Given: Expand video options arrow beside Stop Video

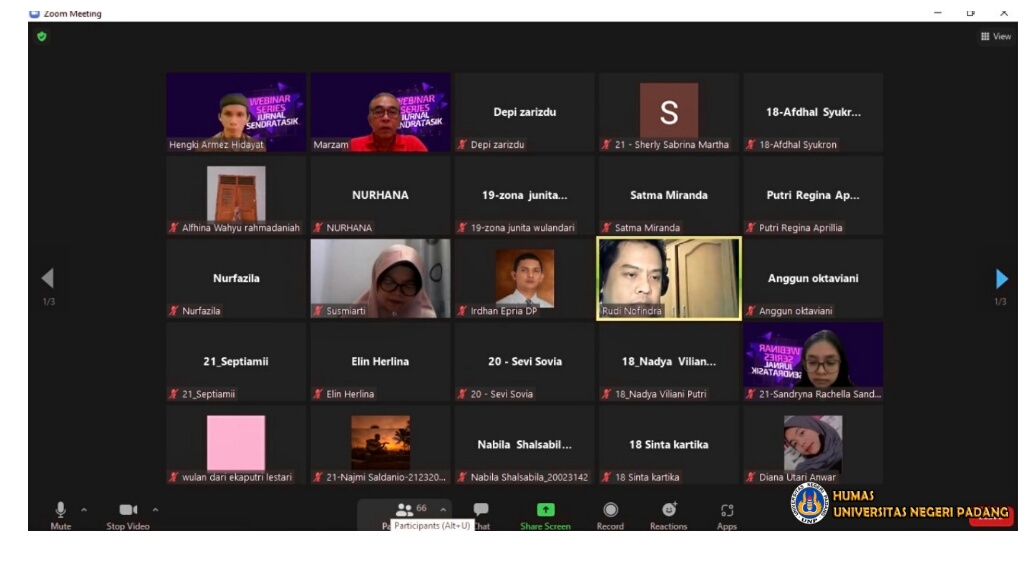Looking at the screenshot, I should click(x=155, y=510).
